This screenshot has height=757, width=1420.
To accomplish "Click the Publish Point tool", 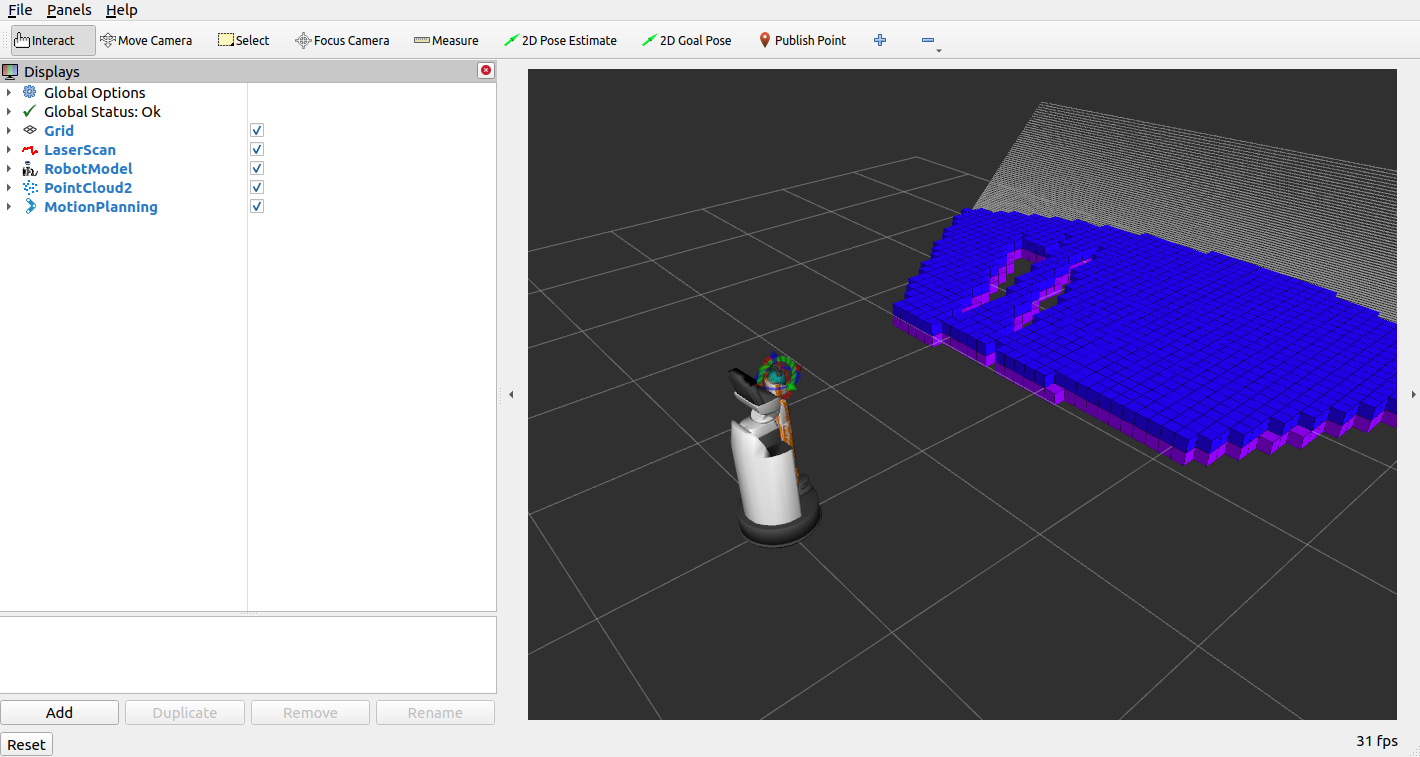I will coord(802,40).
